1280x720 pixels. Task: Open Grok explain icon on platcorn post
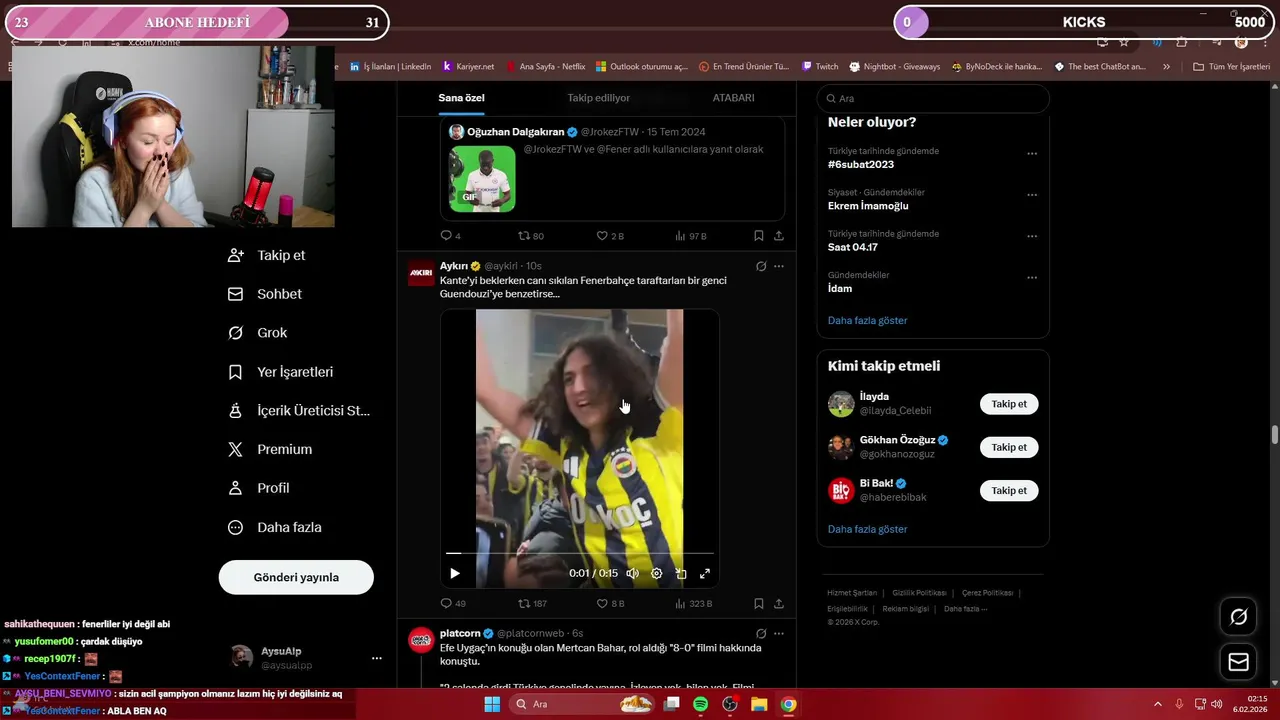tap(761, 633)
